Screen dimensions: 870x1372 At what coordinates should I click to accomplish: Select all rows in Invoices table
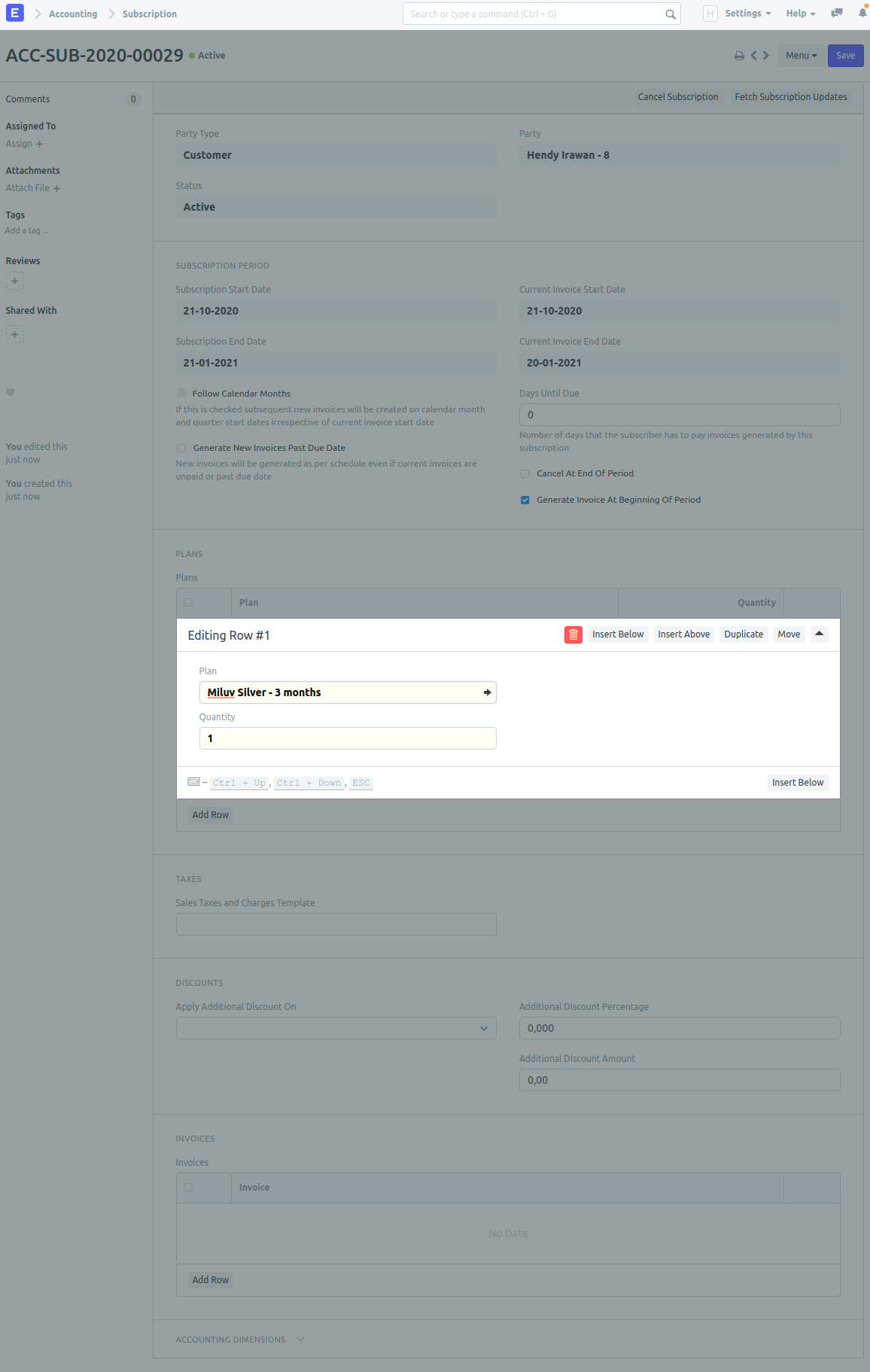(188, 1188)
